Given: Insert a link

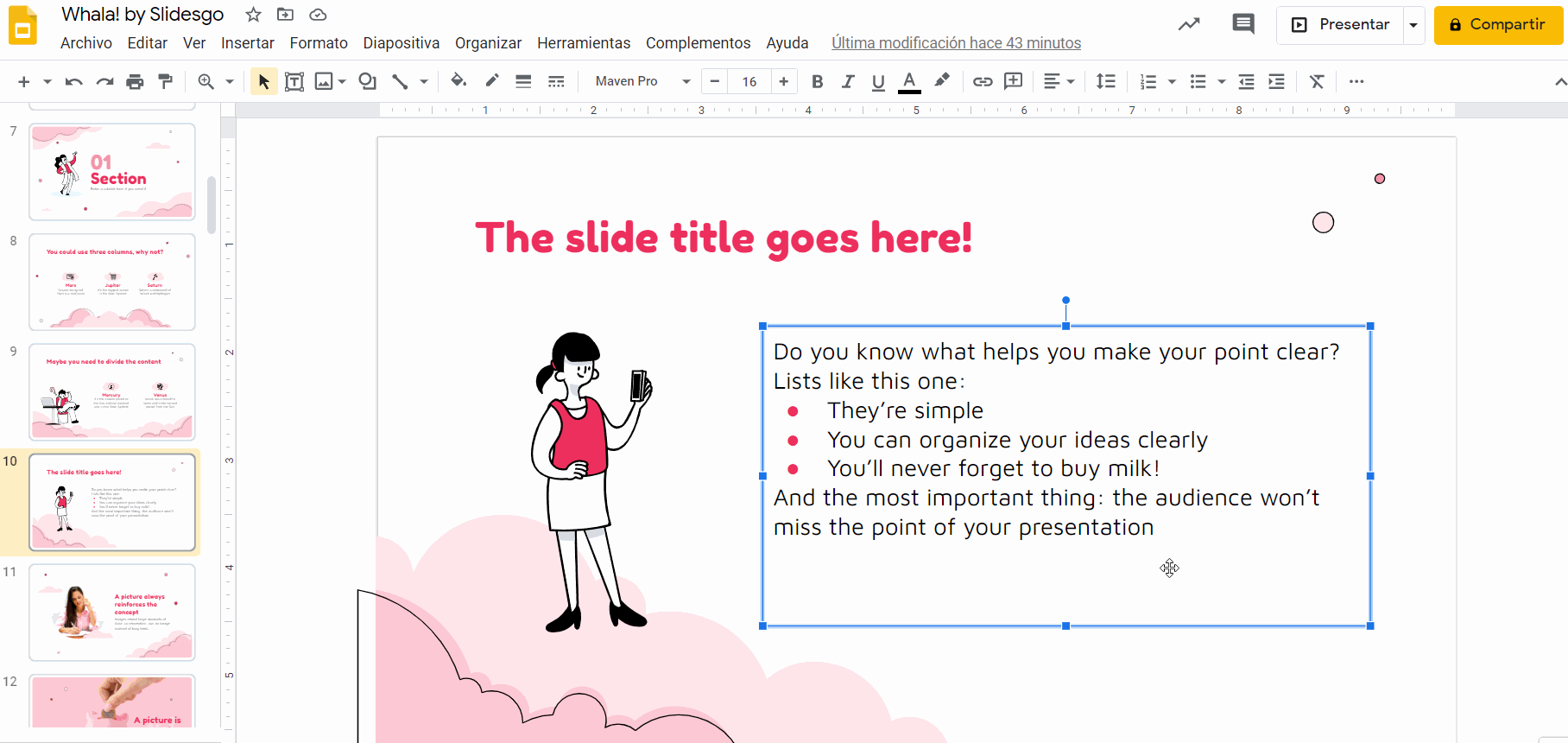Looking at the screenshot, I should pos(983,81).
